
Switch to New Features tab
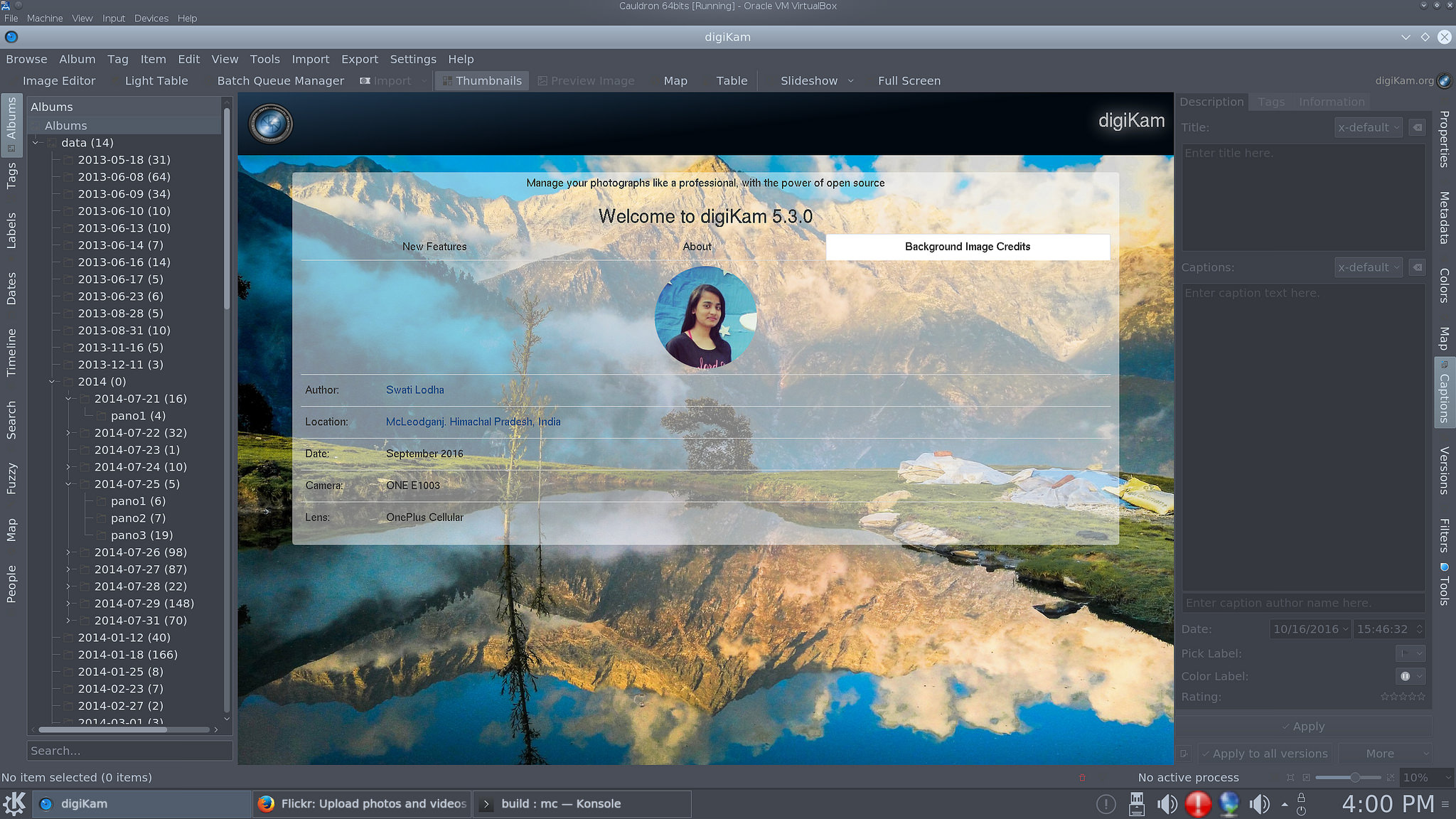[434, 247]
